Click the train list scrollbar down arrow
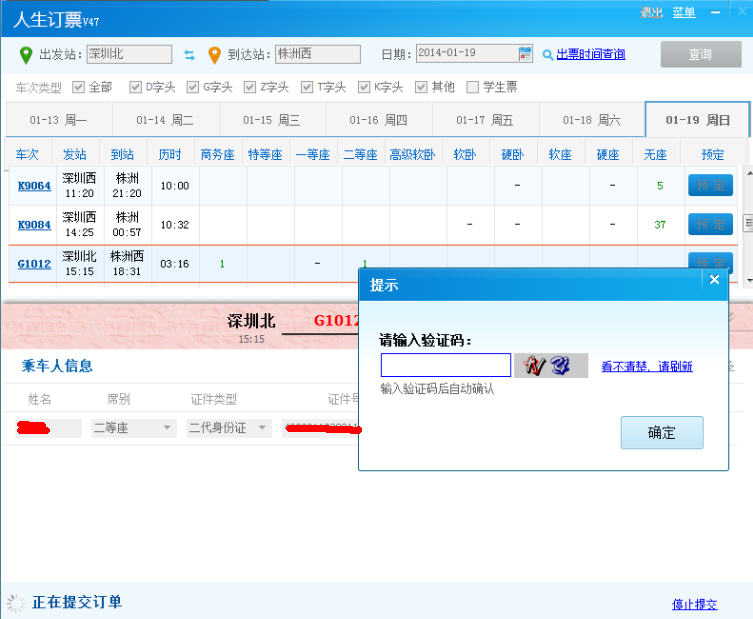This screenshot has height=619, width=753. pos(749,279)
